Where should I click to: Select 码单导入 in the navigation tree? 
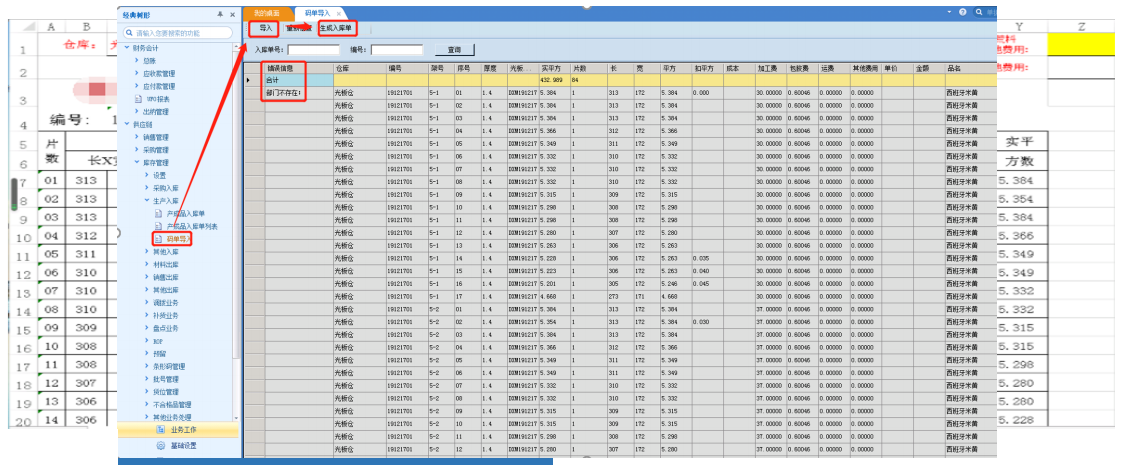tap(178, 239)
